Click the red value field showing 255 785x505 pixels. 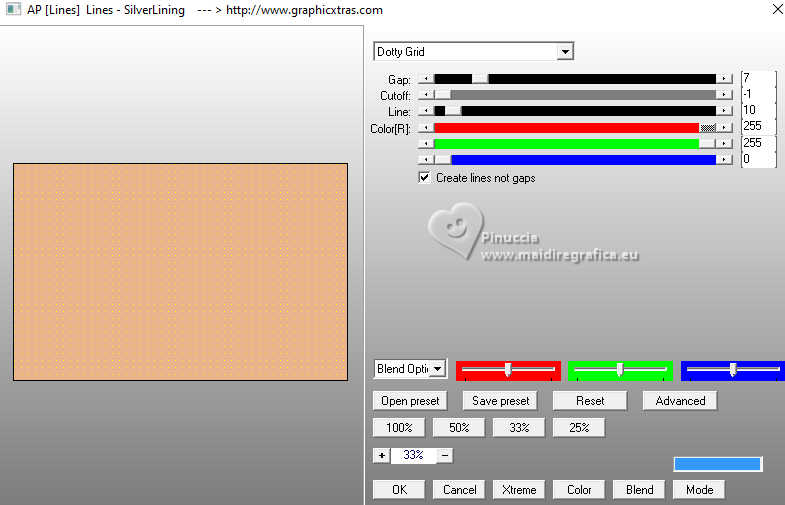[758, 126]
